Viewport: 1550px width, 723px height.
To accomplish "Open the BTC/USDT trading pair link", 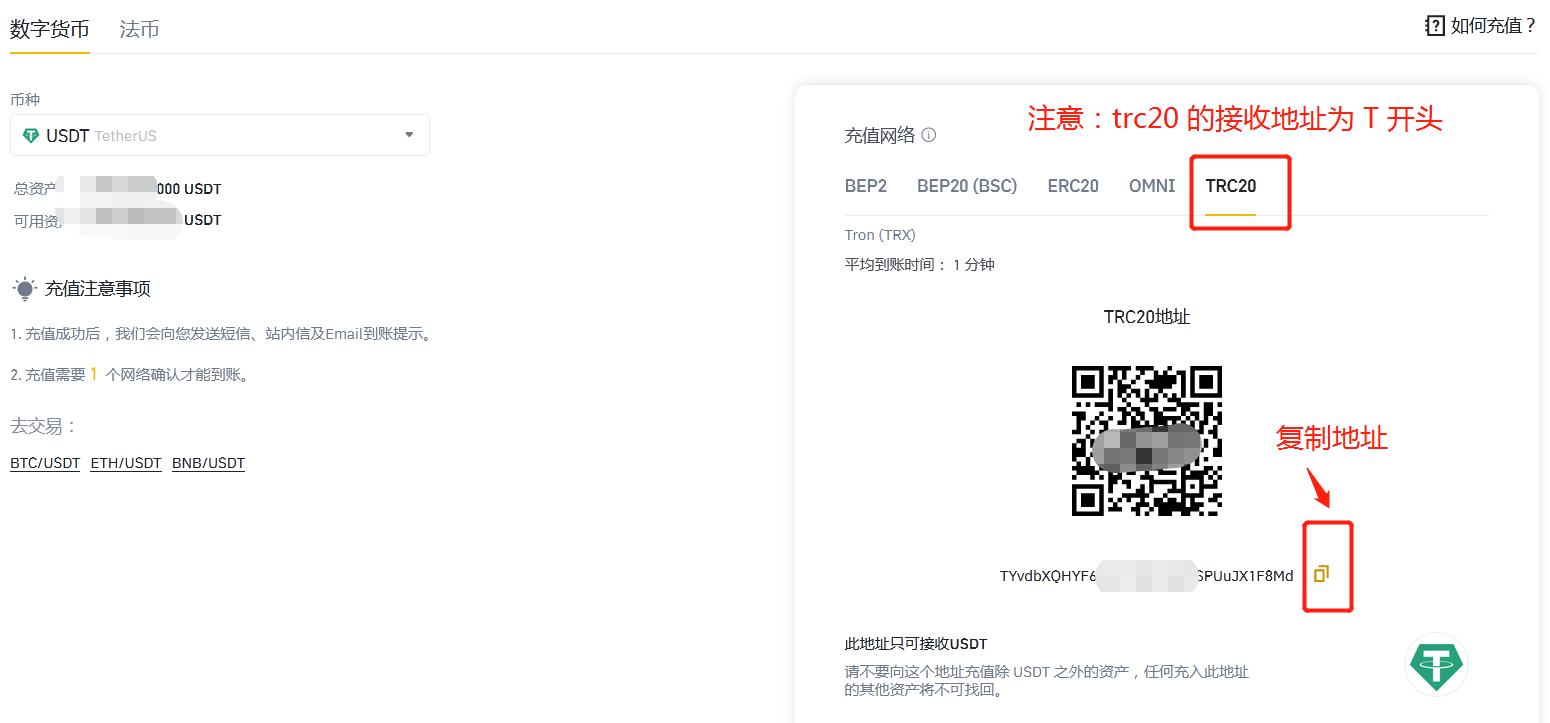I will pos(44,462).
